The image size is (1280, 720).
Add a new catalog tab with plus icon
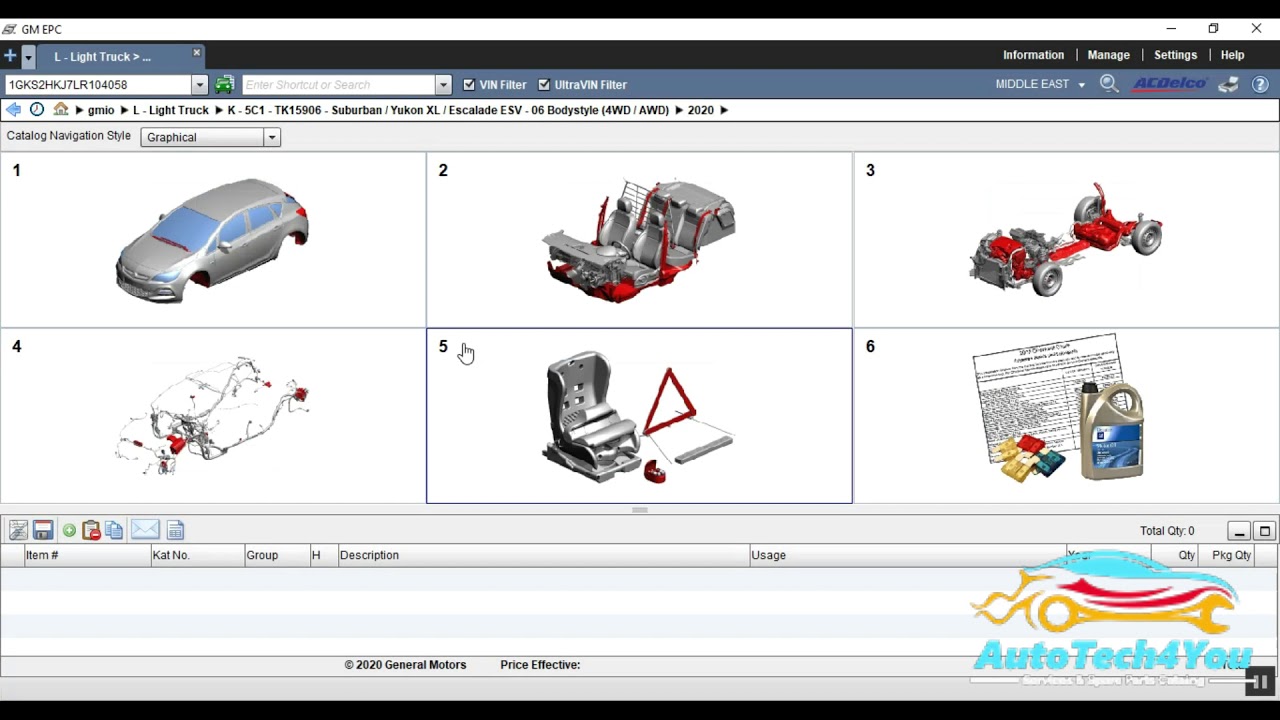pyautogui.click(x=10, y=56)
